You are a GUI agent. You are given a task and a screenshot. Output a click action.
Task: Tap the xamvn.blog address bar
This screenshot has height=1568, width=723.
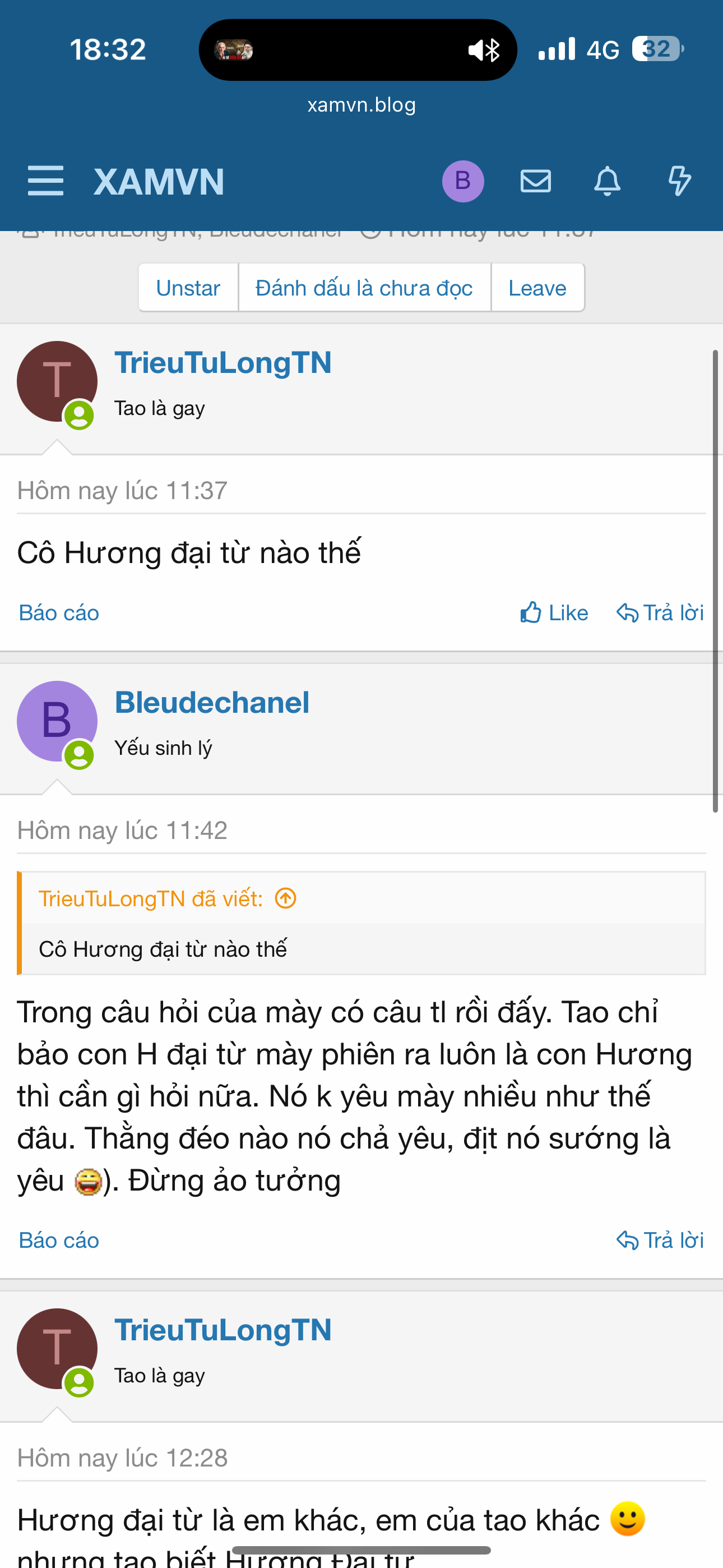point(361,105)
